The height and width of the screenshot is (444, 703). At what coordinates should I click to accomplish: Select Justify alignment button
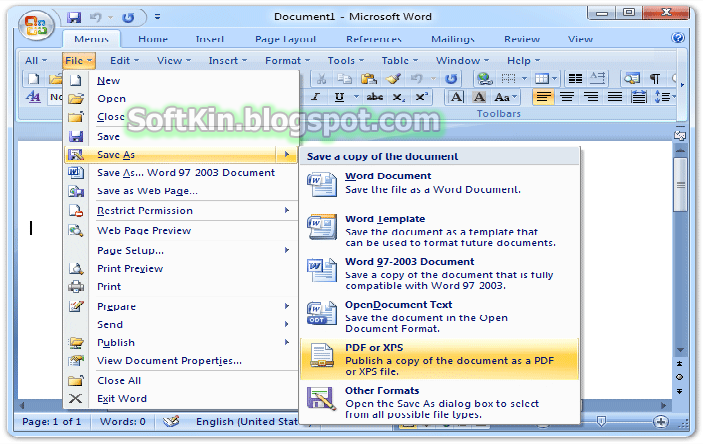tap(615, 97)
